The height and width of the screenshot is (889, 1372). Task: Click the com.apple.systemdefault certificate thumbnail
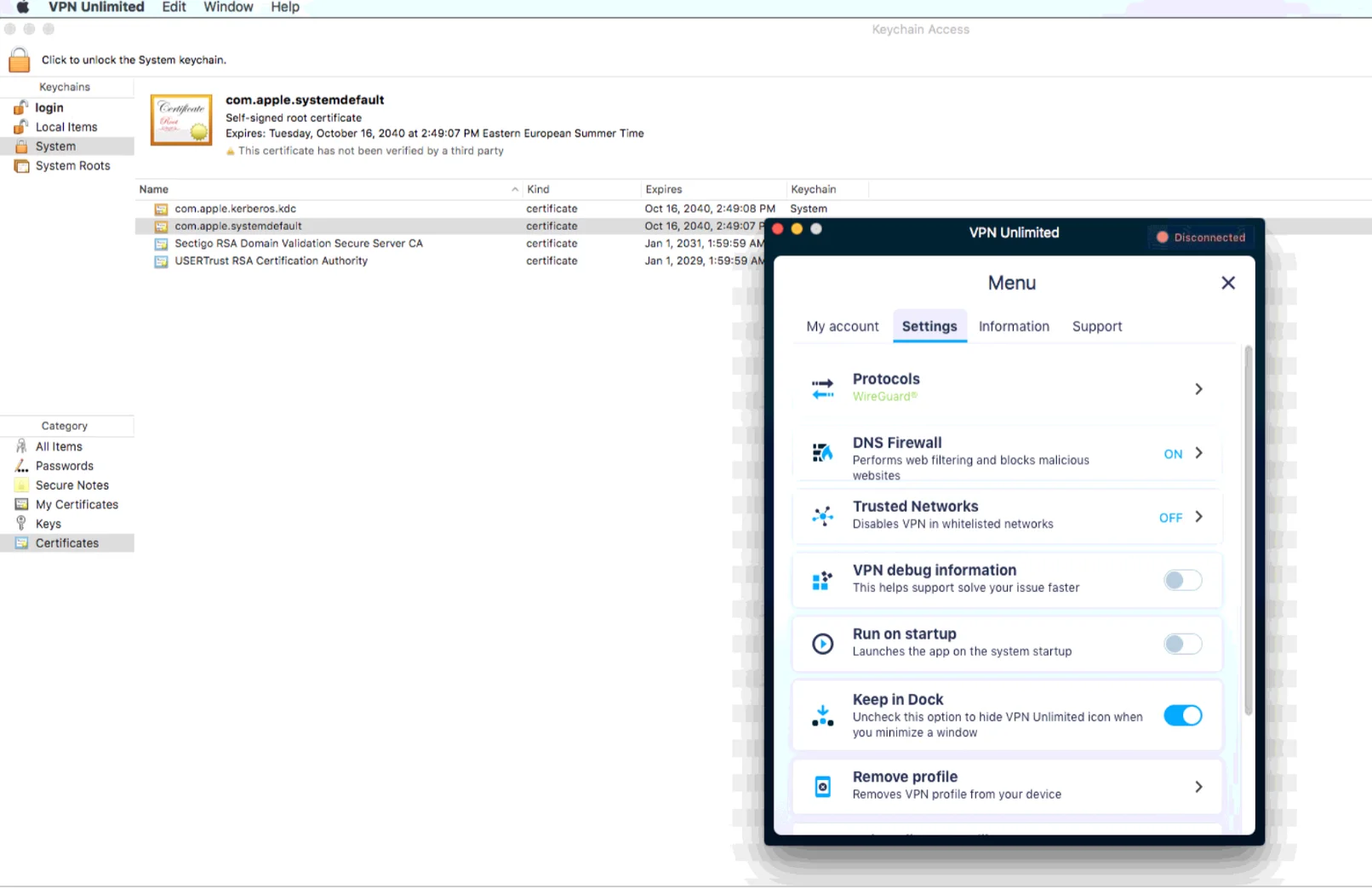[181, 120]
